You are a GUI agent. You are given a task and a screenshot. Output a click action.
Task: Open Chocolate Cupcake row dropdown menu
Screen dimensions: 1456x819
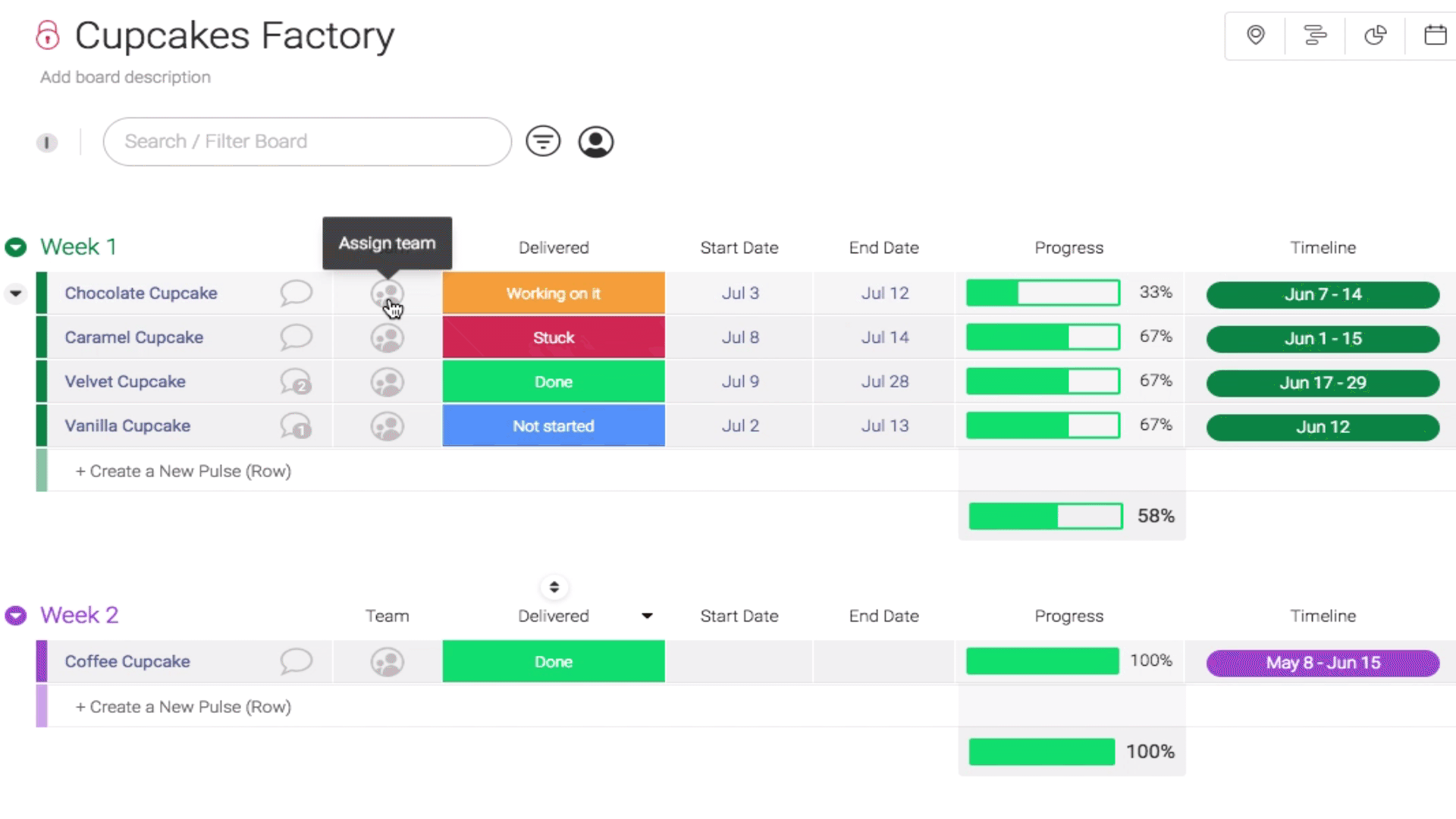pyautogui.click(x=16, y=293)
